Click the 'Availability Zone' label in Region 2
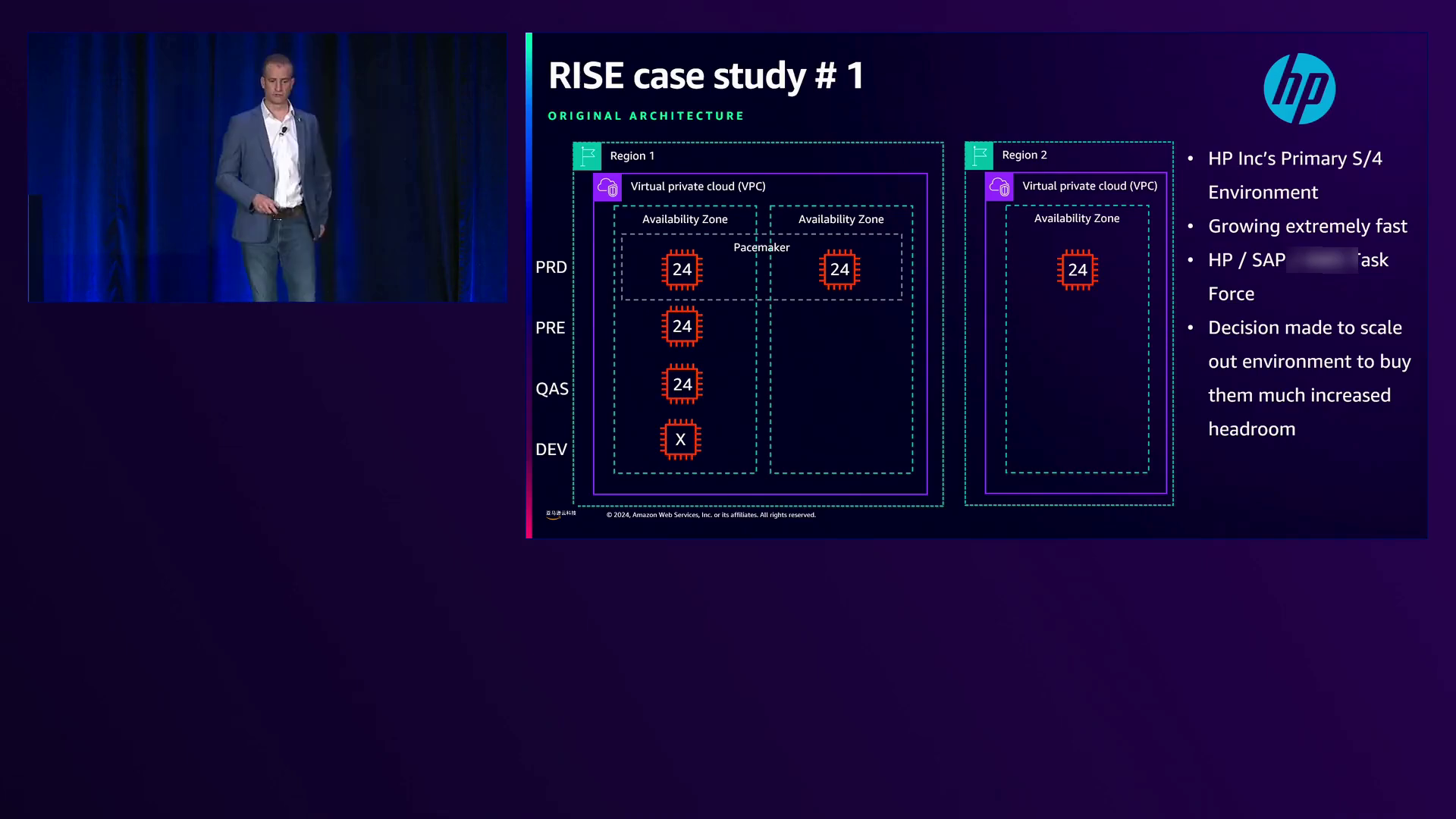 tap(1077, 218)
